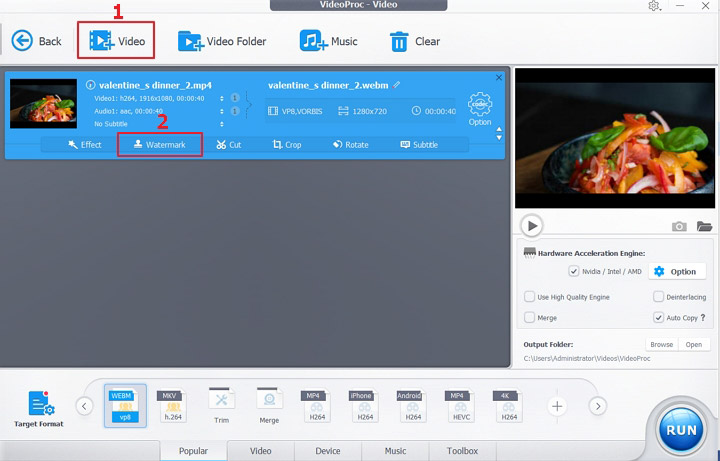Open the Rotate tool
The image size is (720, 461).
[x=351, y=145]
